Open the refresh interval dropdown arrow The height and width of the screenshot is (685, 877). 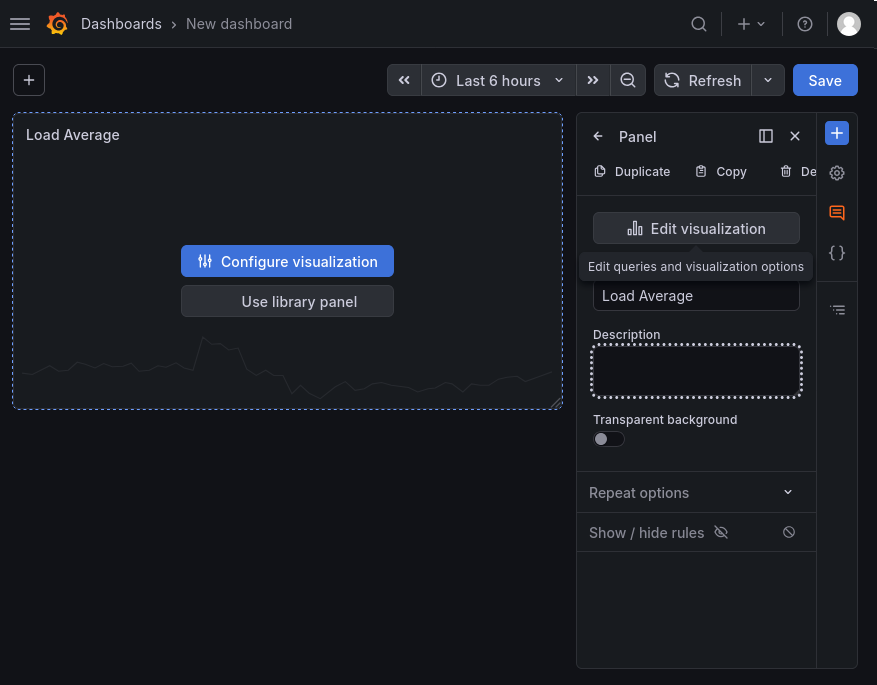tap(768, 81)
